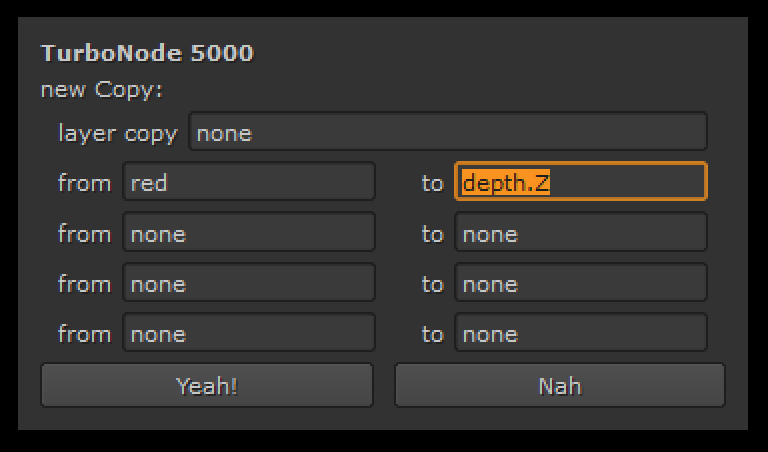
Task: Click the 'new Copy:' label
Action: point(101,90)
